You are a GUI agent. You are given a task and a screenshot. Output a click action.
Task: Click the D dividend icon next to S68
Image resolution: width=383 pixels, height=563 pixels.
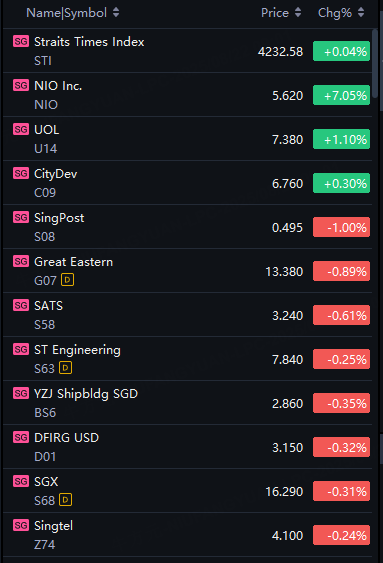pos(66,499)
